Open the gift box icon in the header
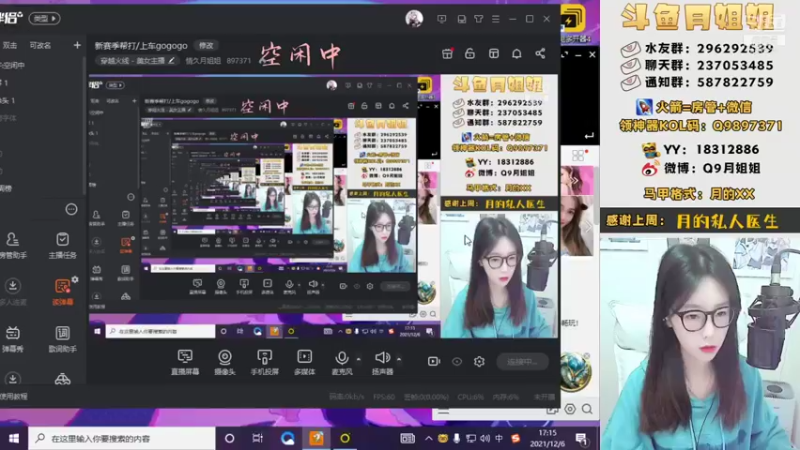800x450 pixels. [x=447, y=54]
